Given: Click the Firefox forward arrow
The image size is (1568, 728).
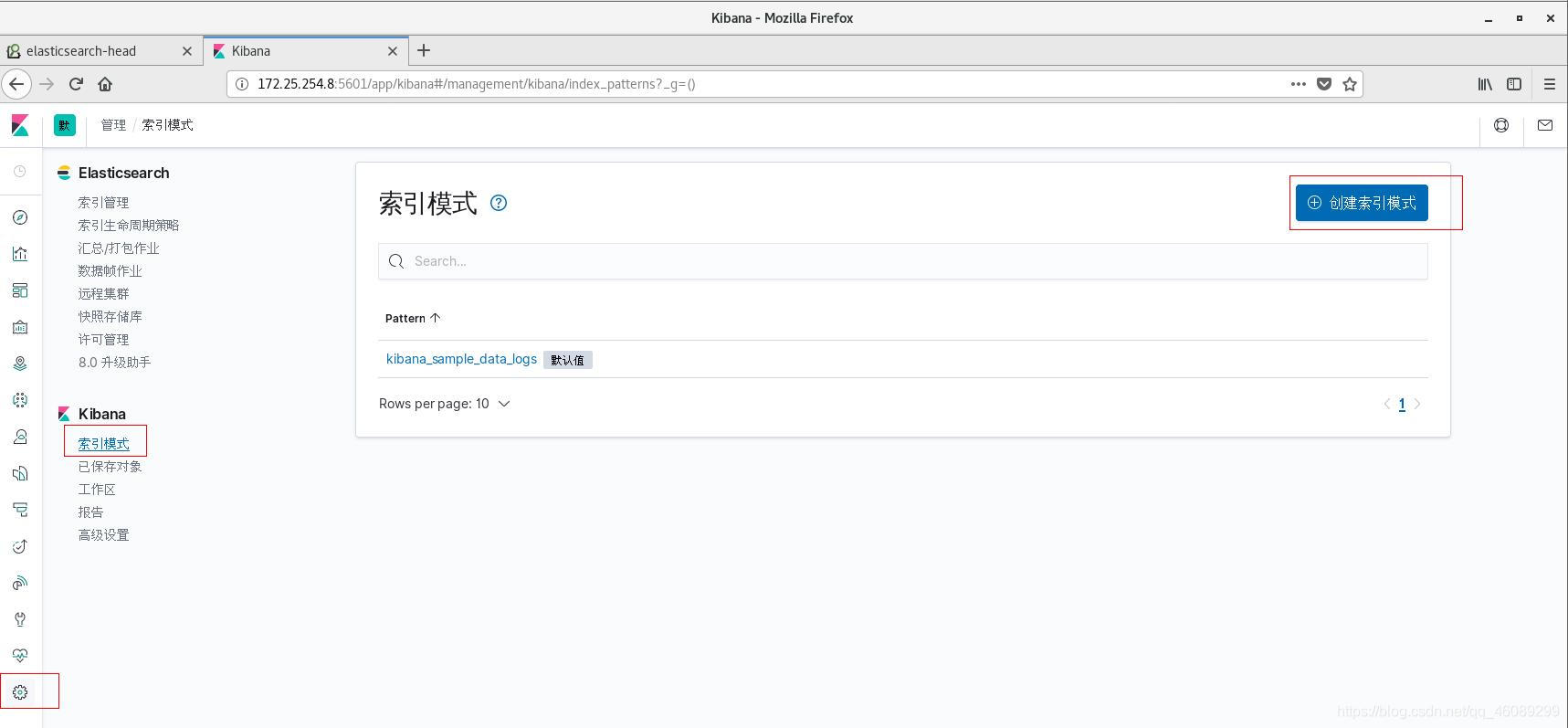Looking at the screenshot, I should (47, 84).
